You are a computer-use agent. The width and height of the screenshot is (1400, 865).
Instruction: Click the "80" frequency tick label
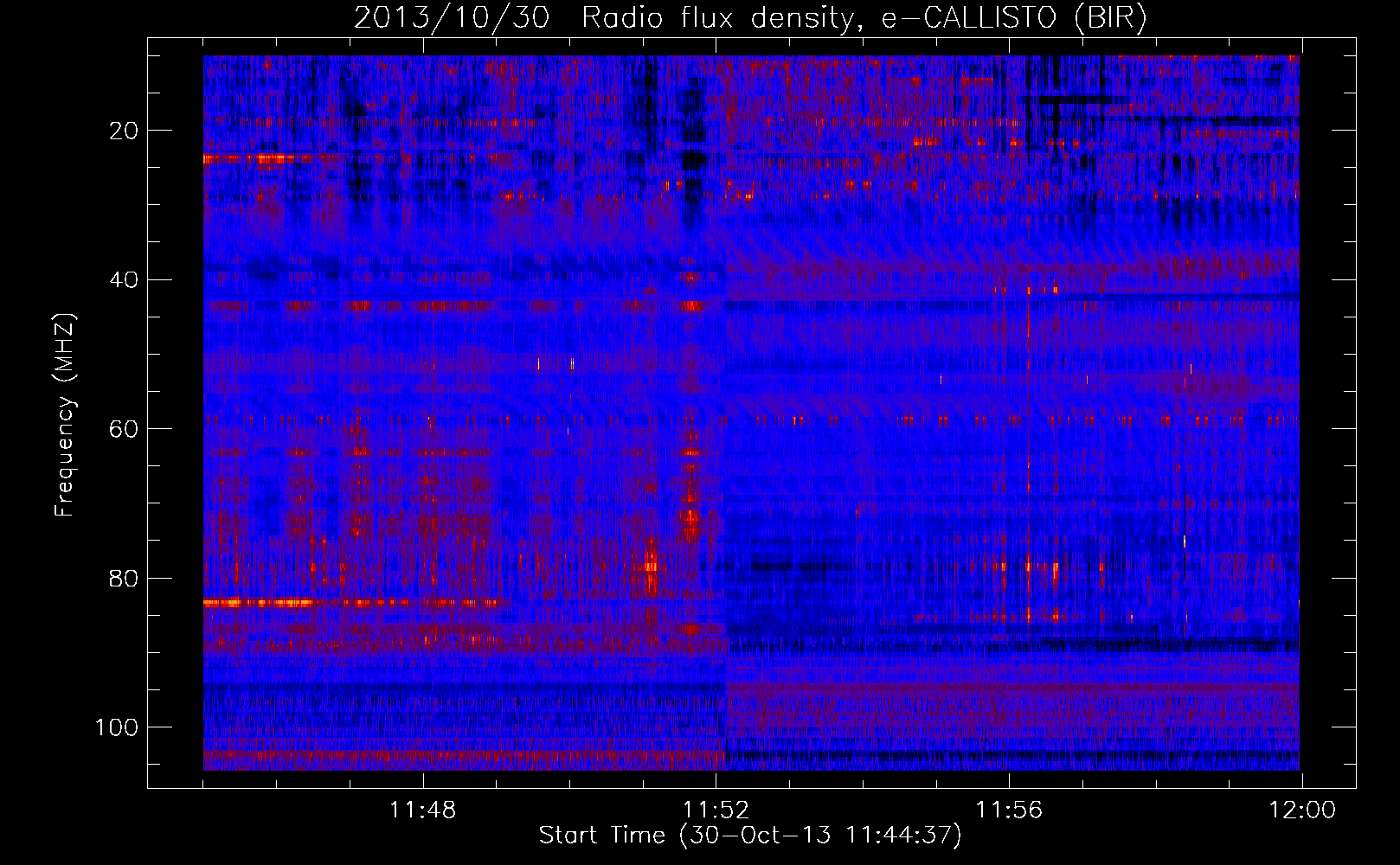124,578
